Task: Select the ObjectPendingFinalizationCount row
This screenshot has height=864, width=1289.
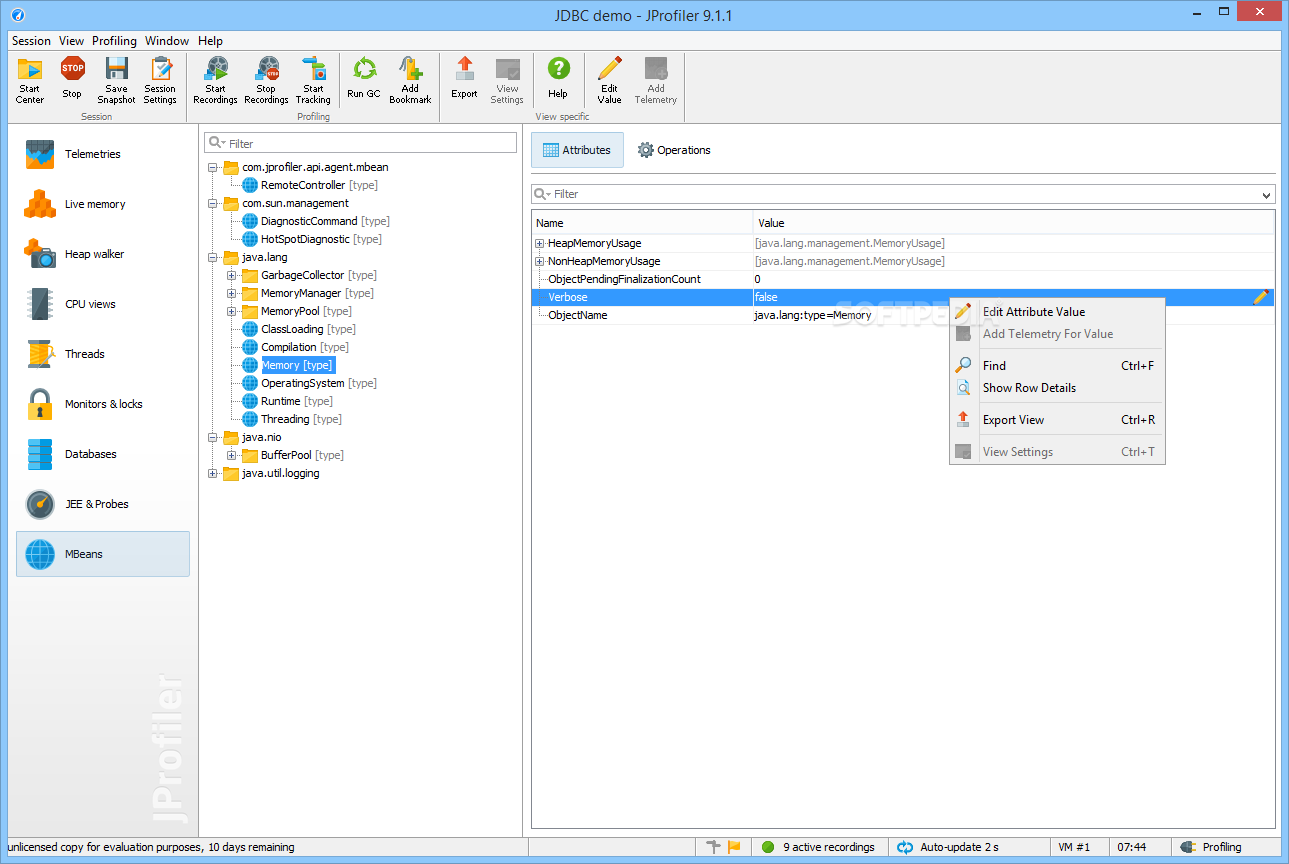Action: [903, 279]
